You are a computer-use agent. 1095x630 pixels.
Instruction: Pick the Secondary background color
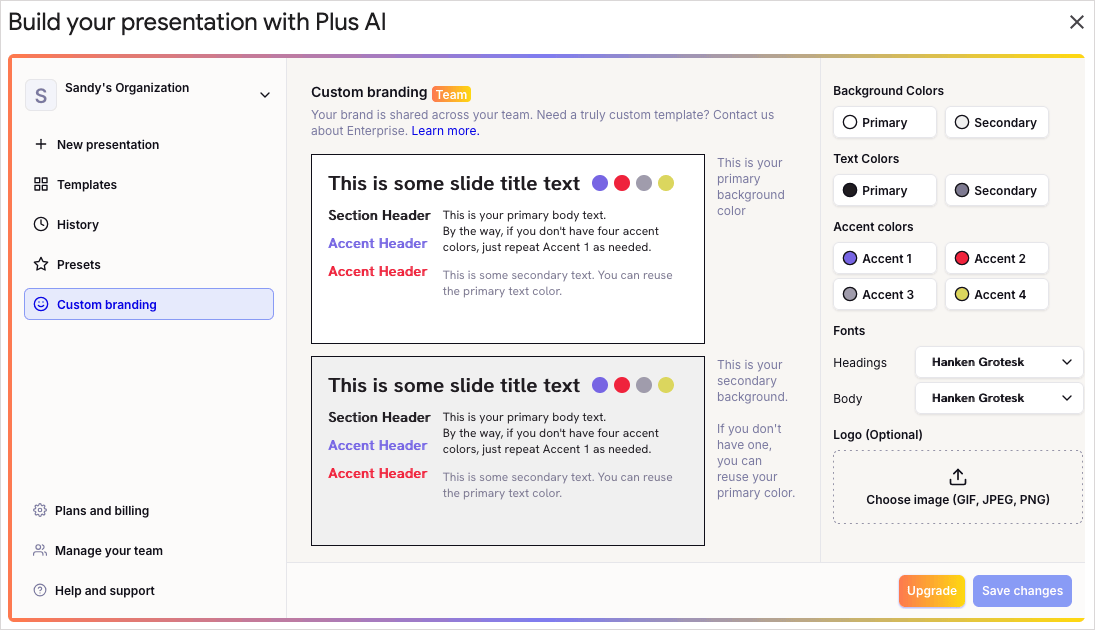997,122
